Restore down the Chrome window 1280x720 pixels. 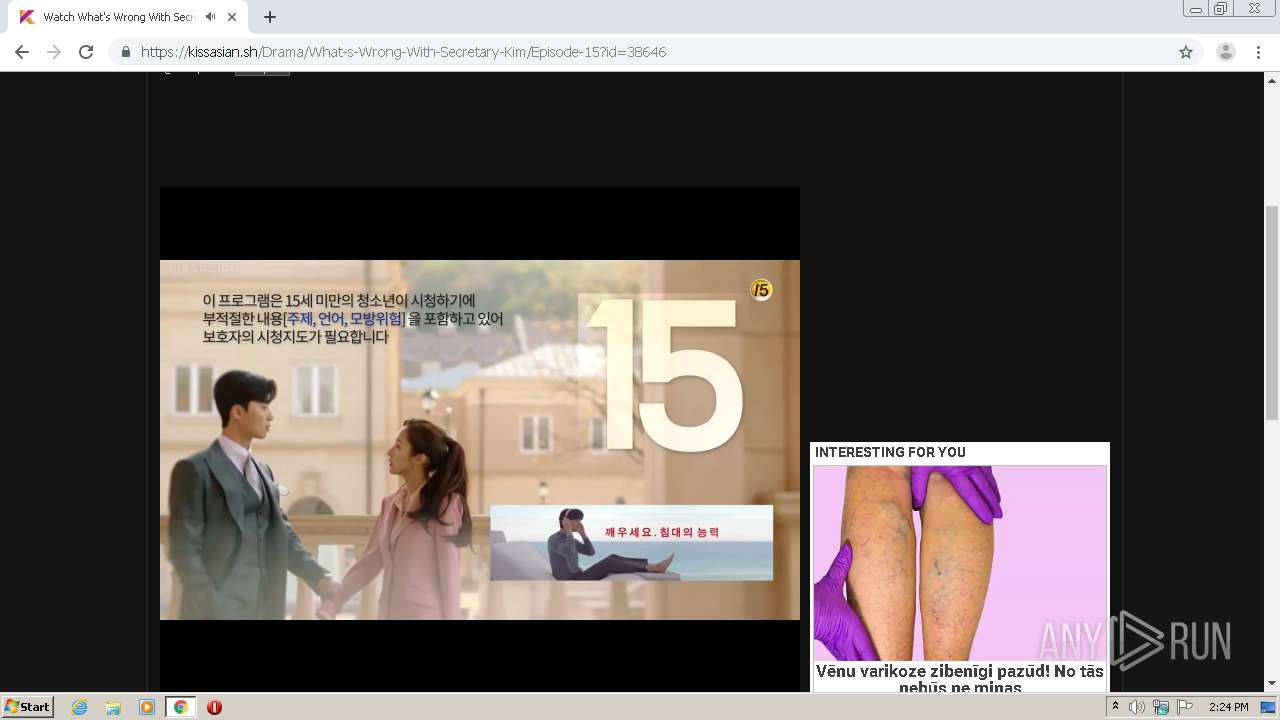[1221, 9]
